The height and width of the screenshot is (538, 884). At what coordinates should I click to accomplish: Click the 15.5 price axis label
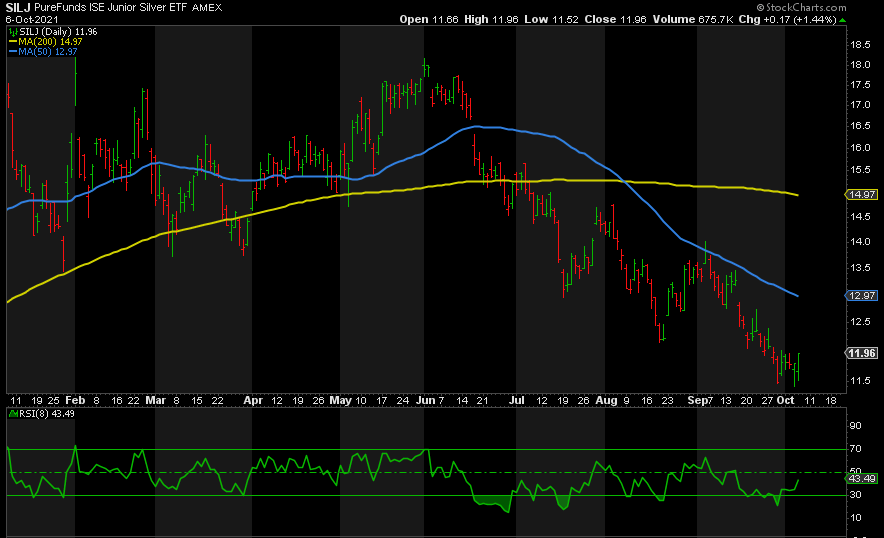coord(860,170)
